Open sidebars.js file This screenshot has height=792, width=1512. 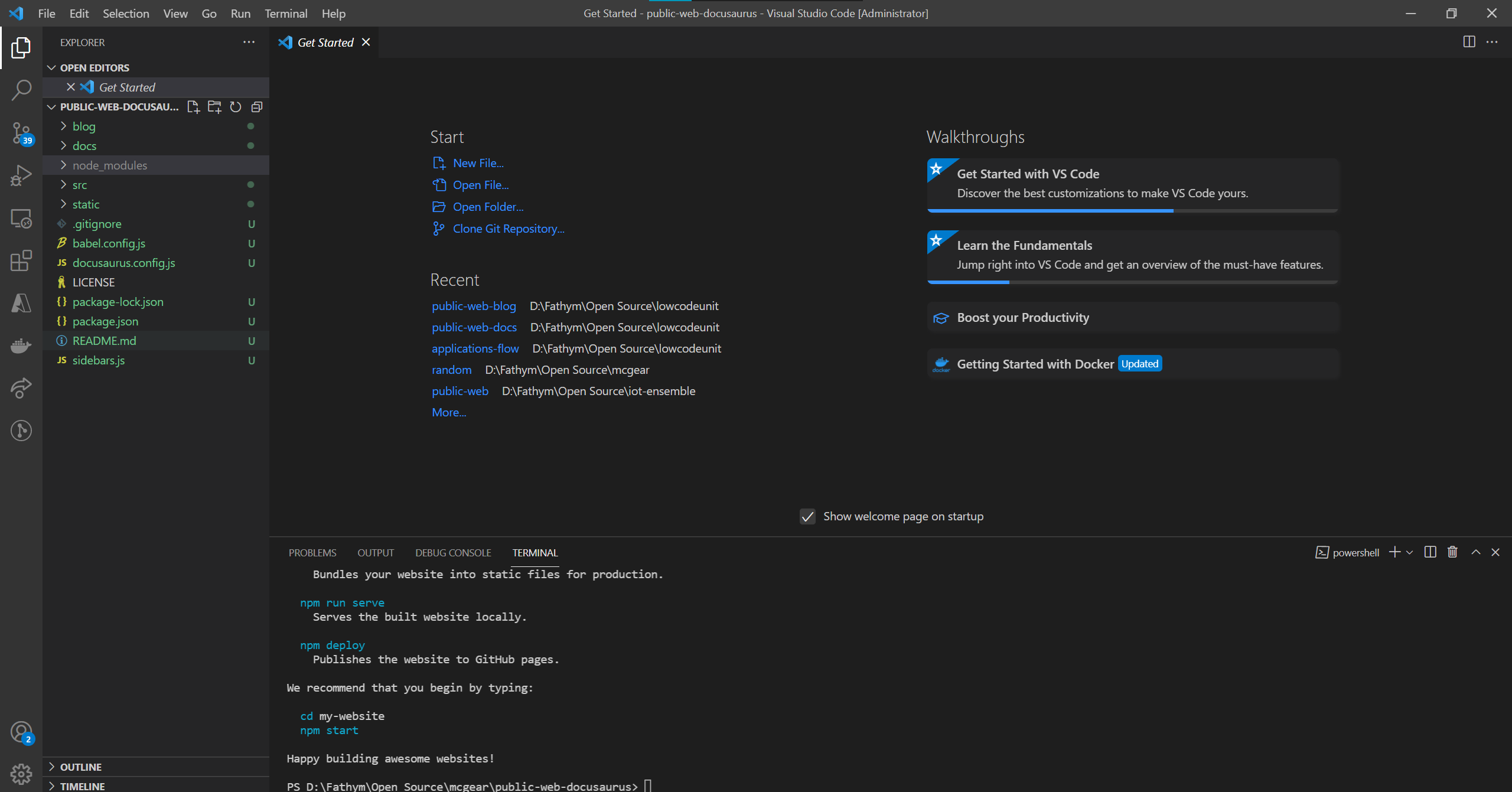(x=156, y=360)
